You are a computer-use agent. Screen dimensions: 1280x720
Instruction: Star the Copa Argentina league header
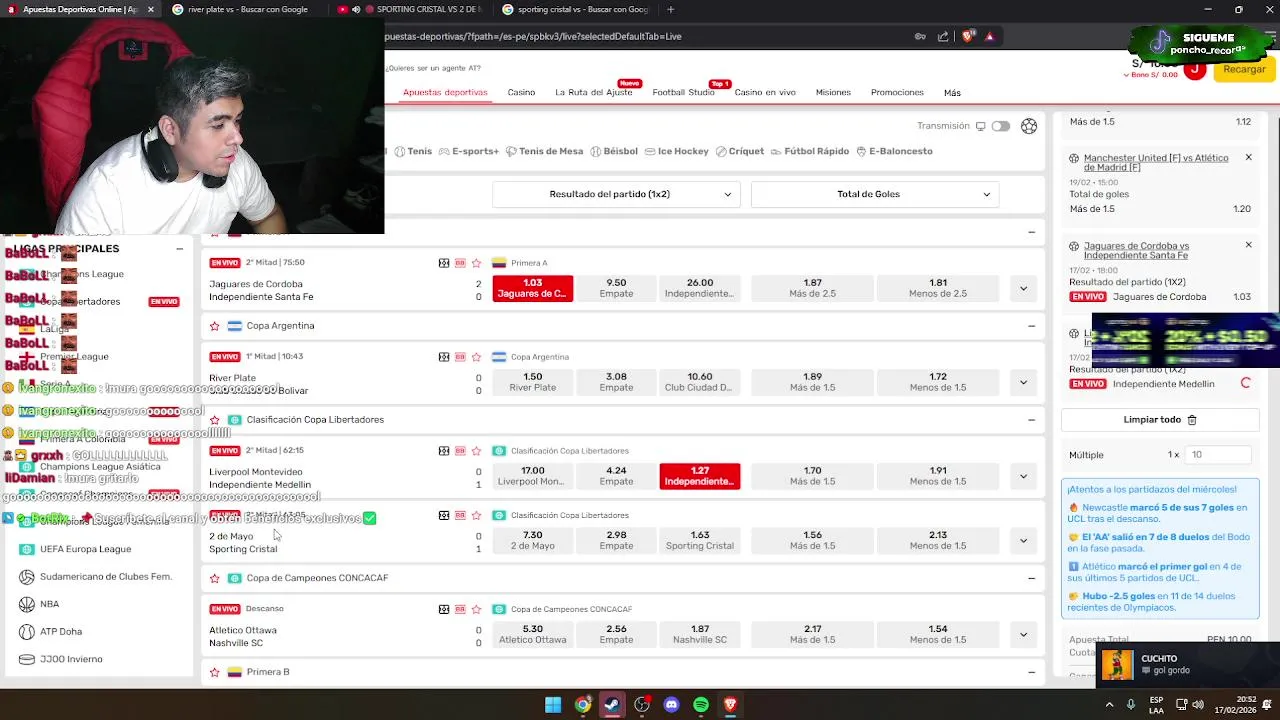tap(214, 326)
